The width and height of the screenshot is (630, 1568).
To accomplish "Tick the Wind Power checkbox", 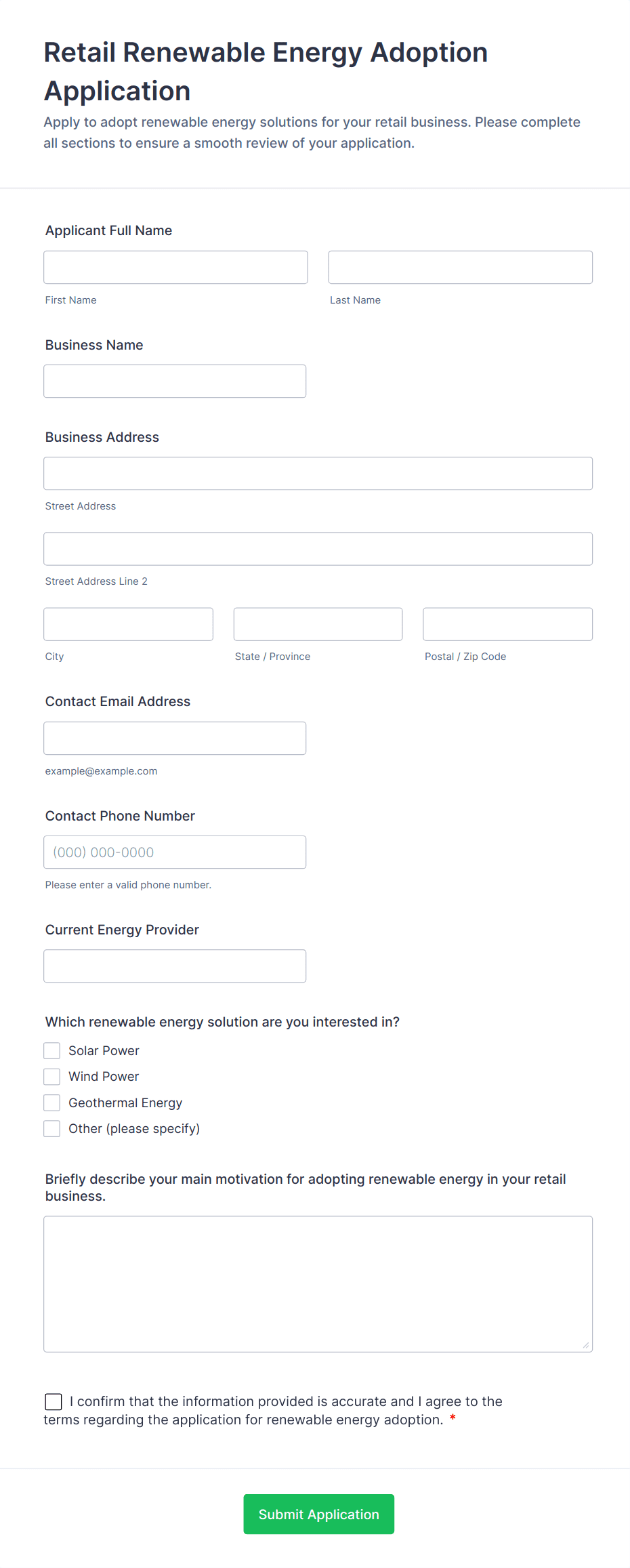I will pyautogui.click(x=52, y=1077).
